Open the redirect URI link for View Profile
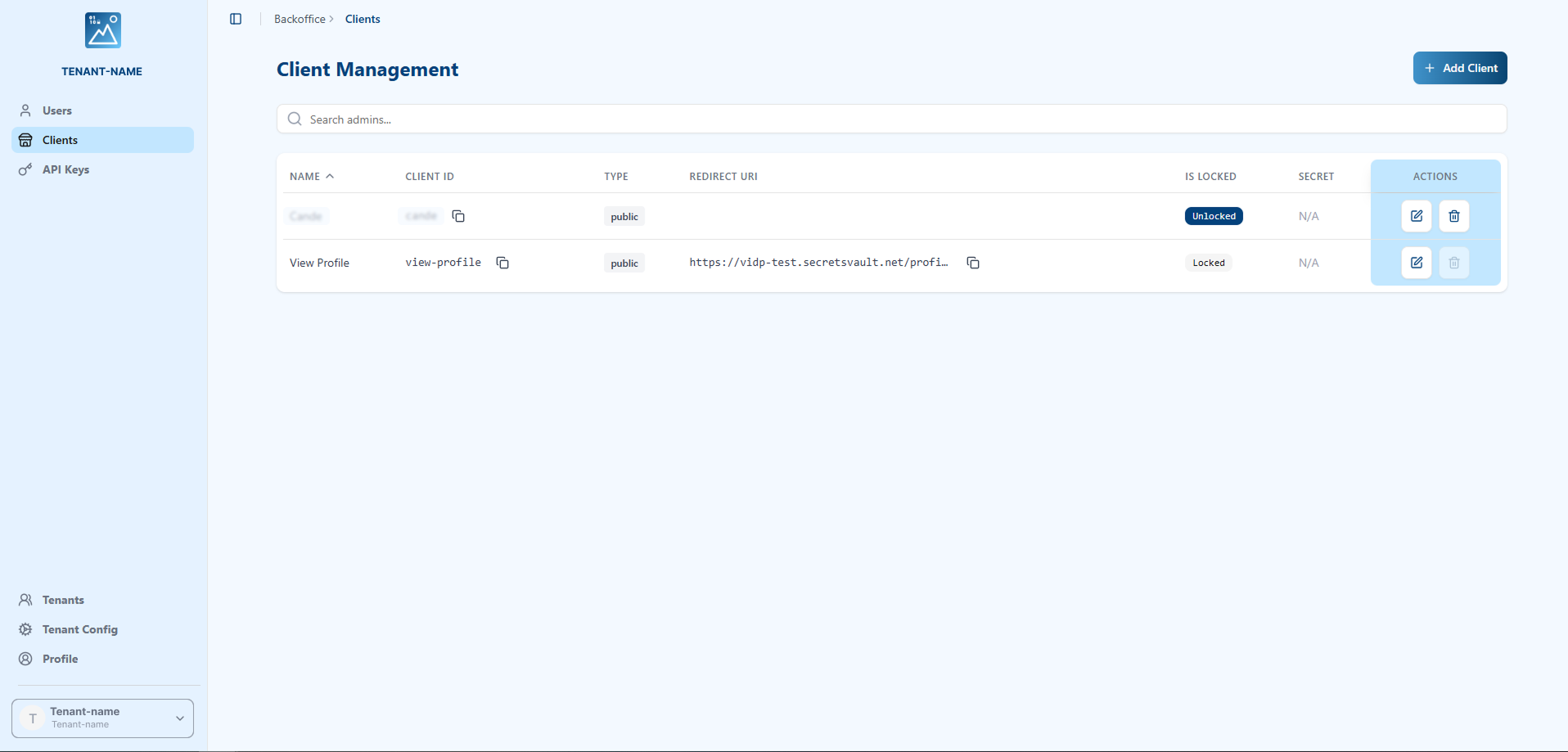 click(x=818, y=263)
